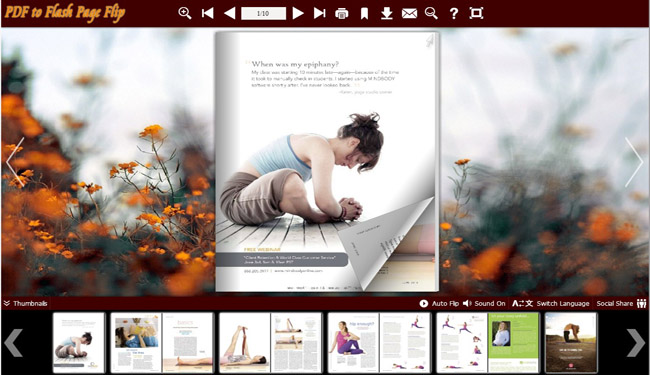Image resolution: width=650 pixels, height=375 pixels.
Task: Go to next page arrow in toolbar
Action: tap(298, 13)
